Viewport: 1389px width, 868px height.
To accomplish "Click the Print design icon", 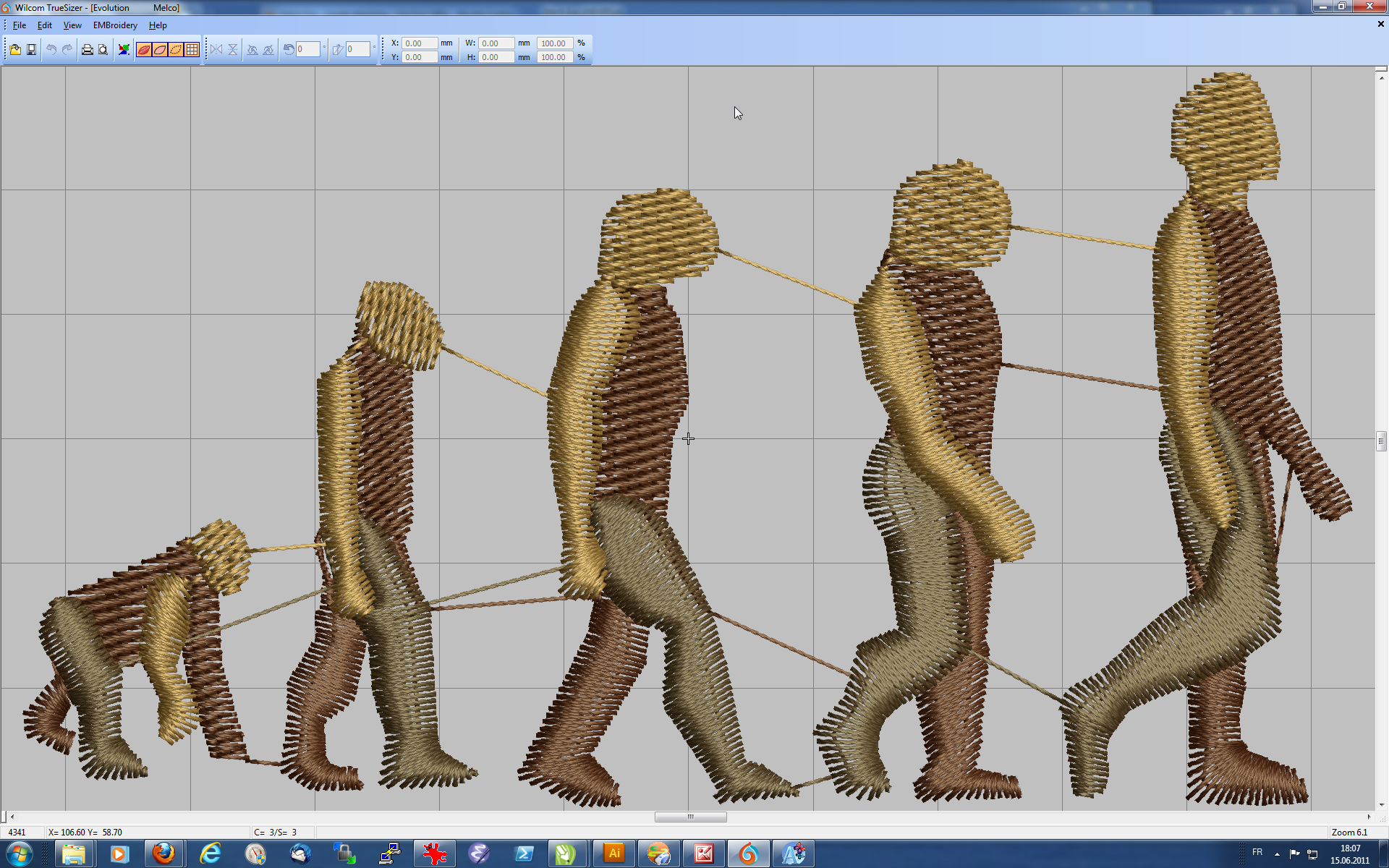I will (x=87, y=50).
